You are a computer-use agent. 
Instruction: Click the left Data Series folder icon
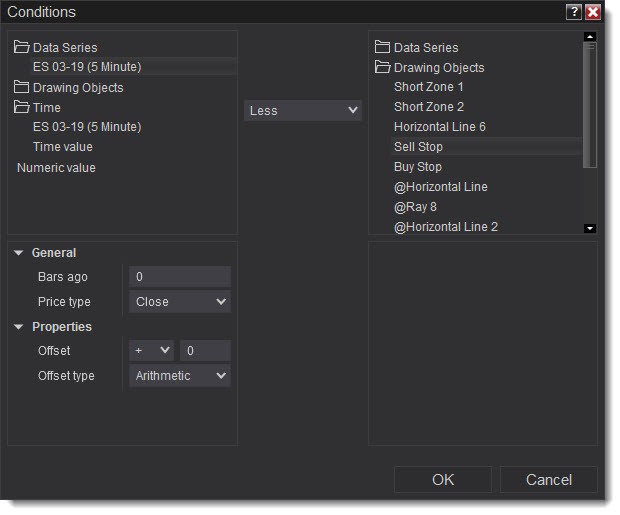(22, 48)
